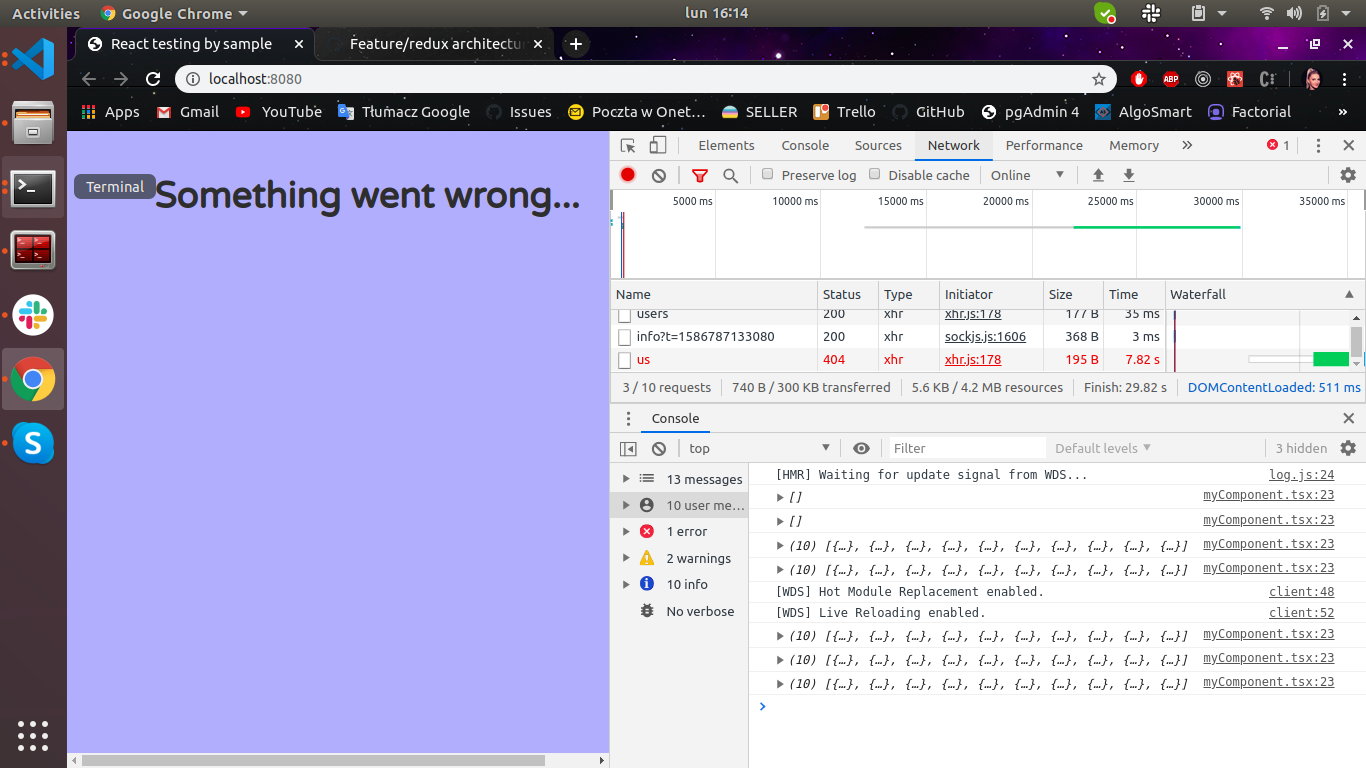Import HAR file using the upload arrow

tap(1097, 175)
